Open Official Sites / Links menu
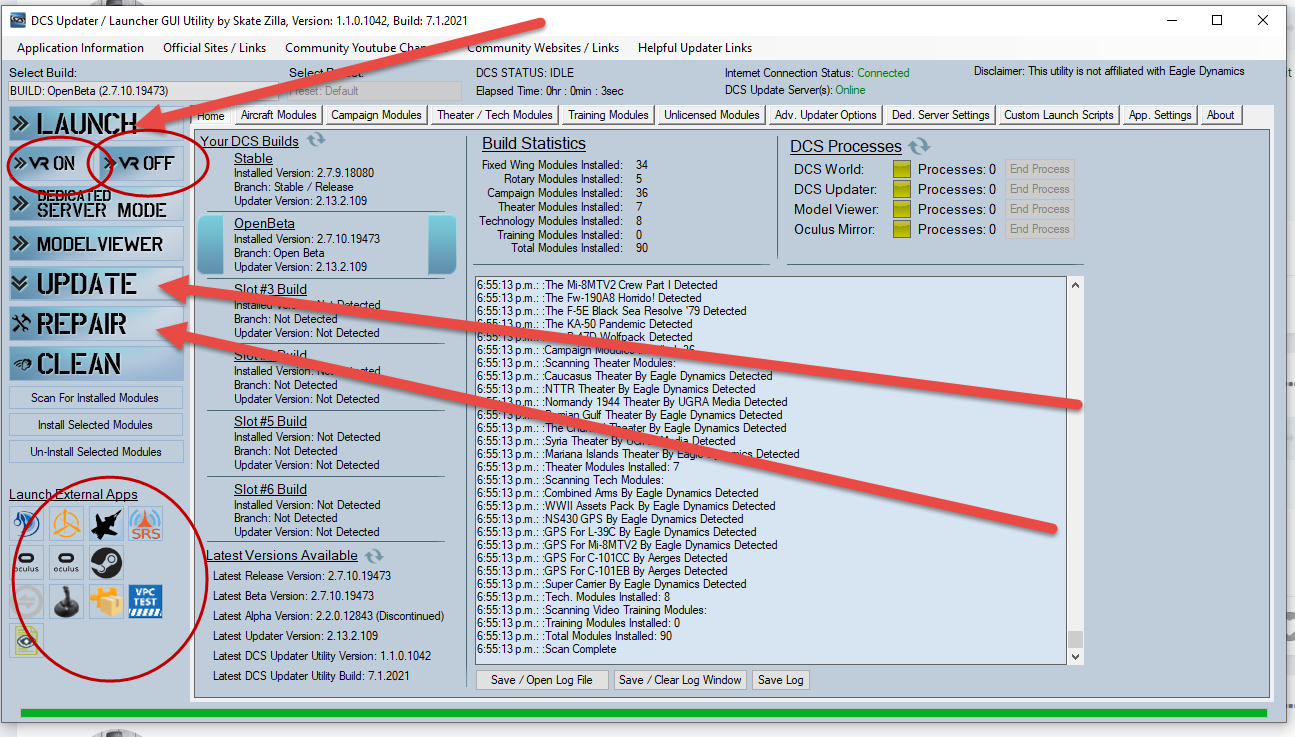This screenshot has height=737, width=1295. pyautogui.click(x=215, y=48)
